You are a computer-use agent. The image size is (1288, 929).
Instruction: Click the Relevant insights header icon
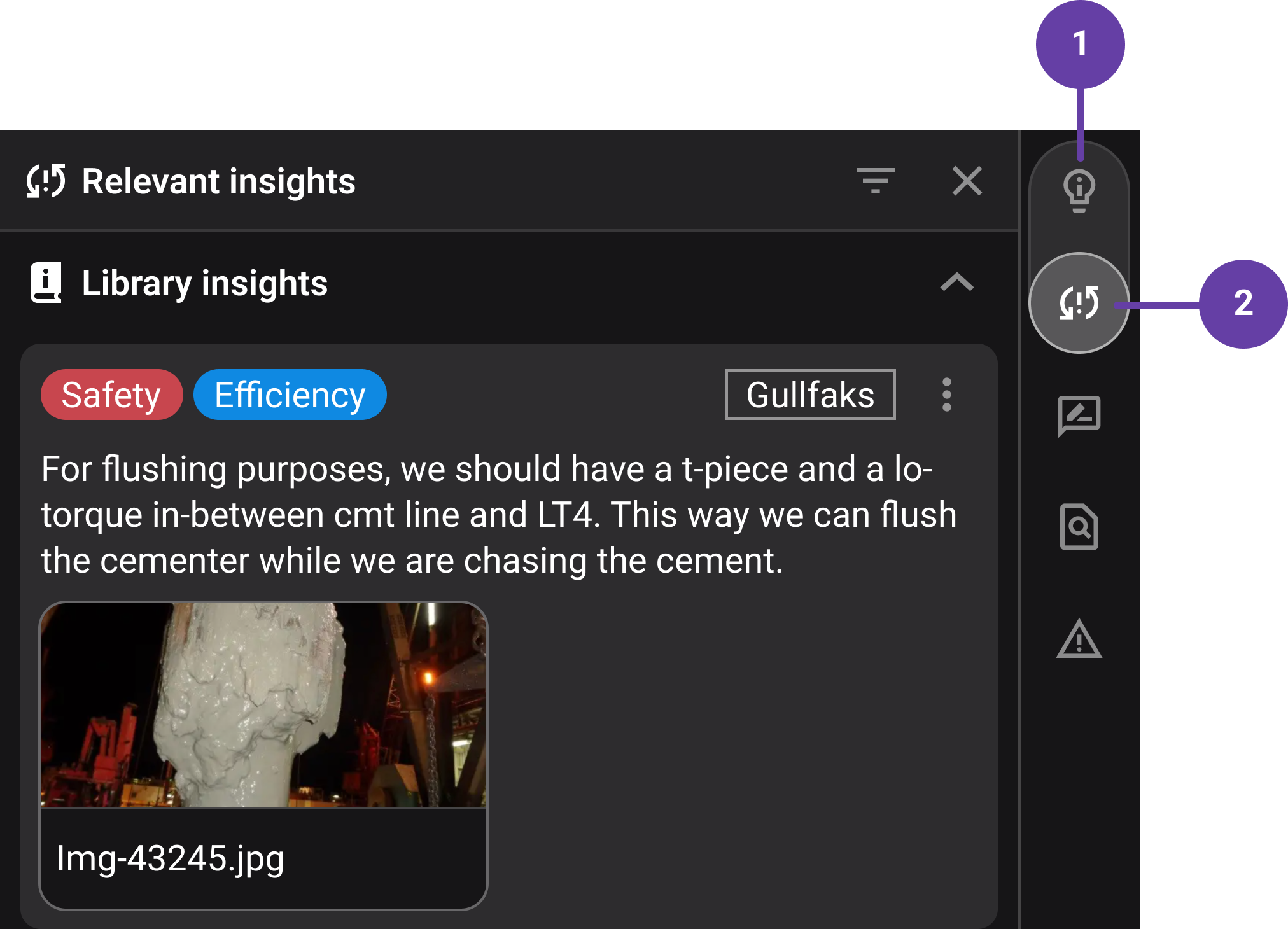(46, 181)
